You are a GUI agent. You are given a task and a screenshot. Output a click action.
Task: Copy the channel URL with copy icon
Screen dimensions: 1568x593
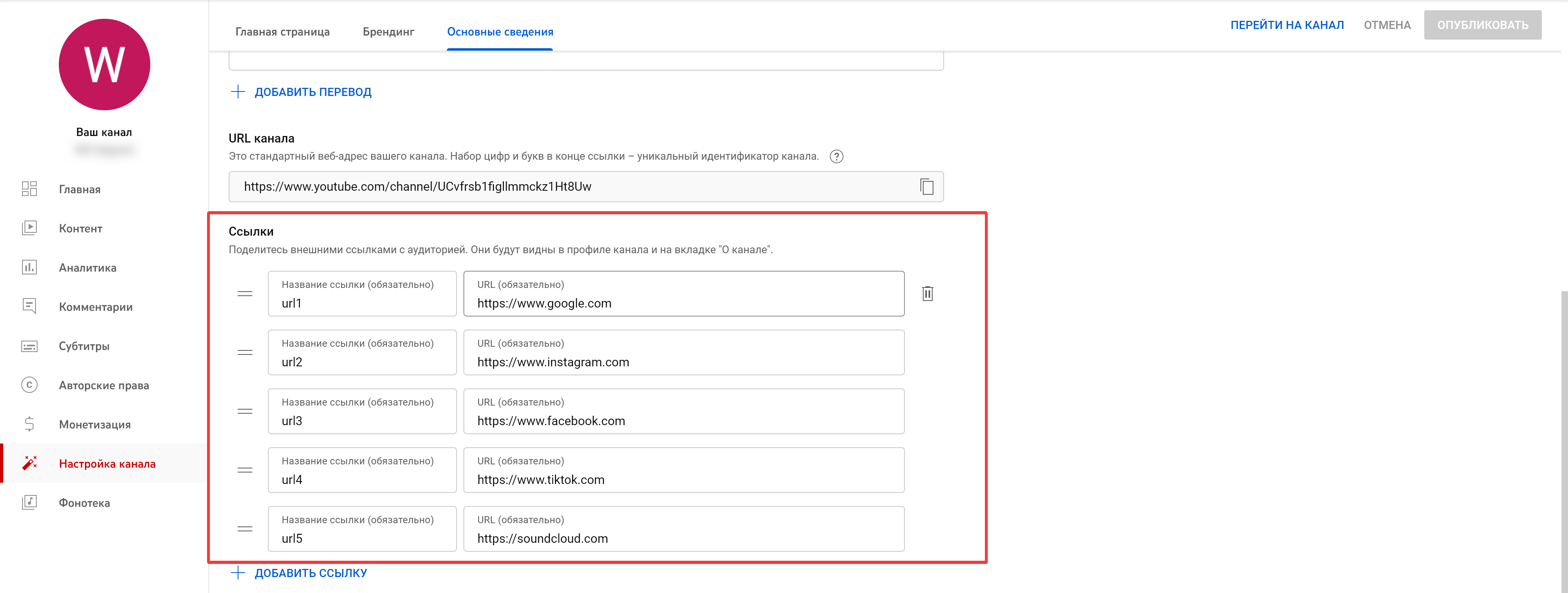[x=927, y=186]
